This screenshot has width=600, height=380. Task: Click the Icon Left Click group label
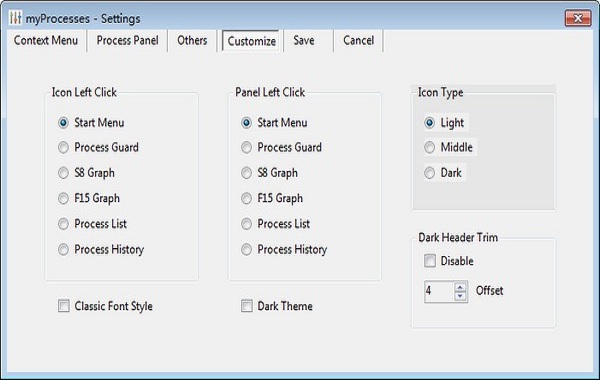[84, 92]
